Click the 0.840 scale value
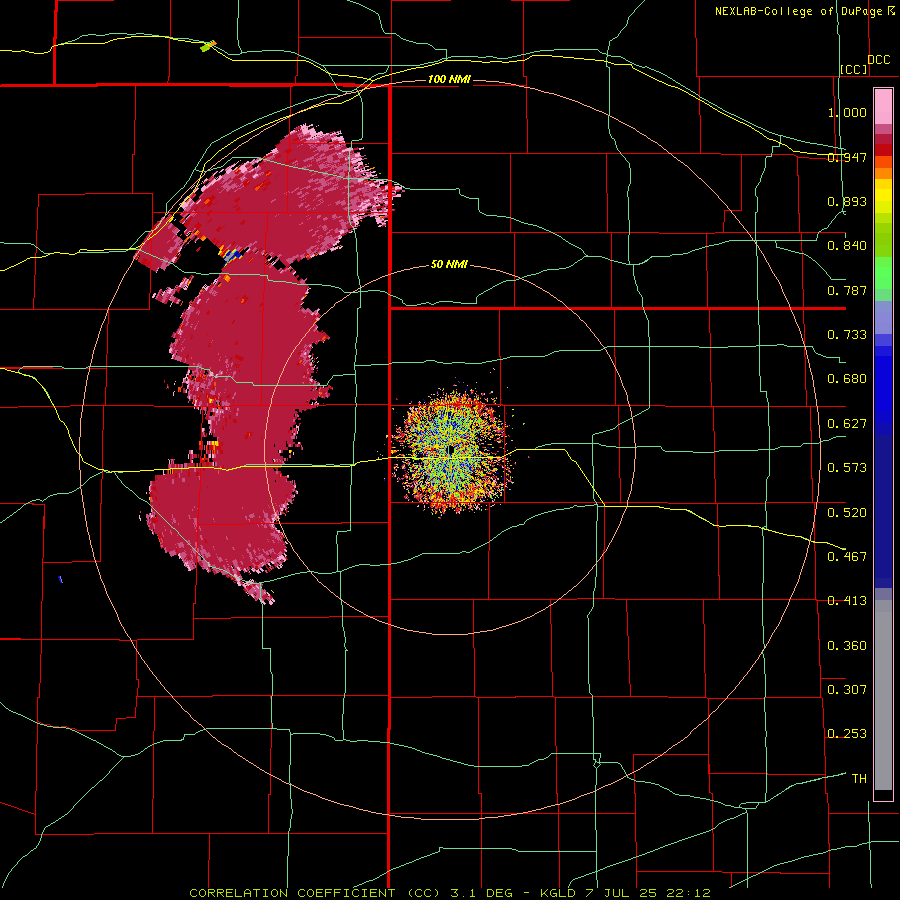 click(847, 246)
